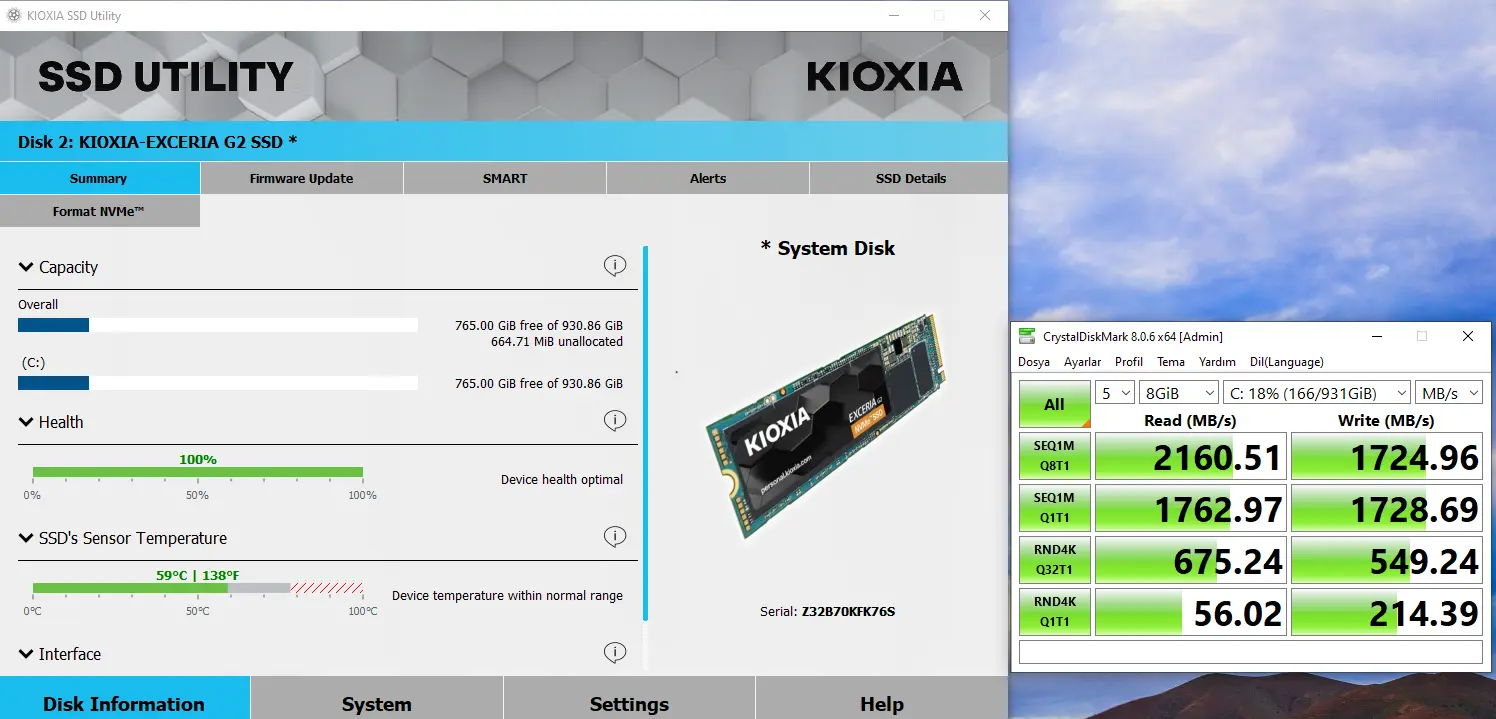
Task: Click the serial number Z32B70KFK76S
Action: (848, 611)
